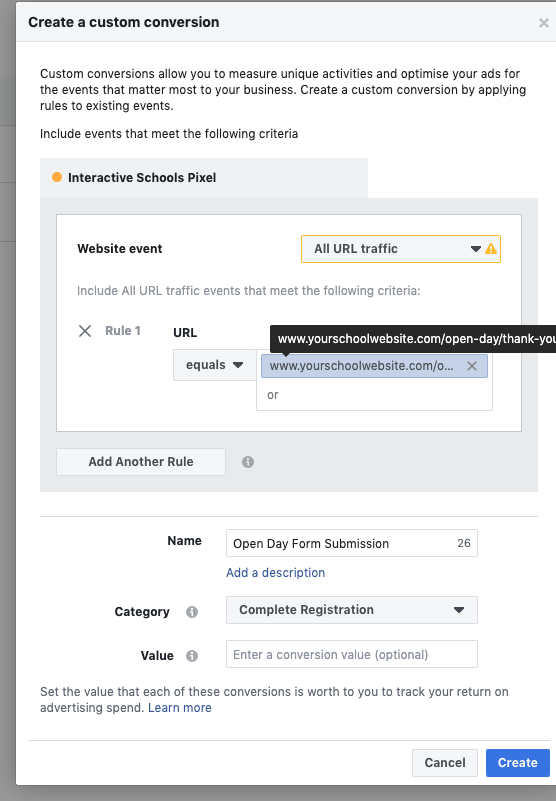Select the Interactive Schools Pixel tab
556x801 pixels.
pos(204,178)
